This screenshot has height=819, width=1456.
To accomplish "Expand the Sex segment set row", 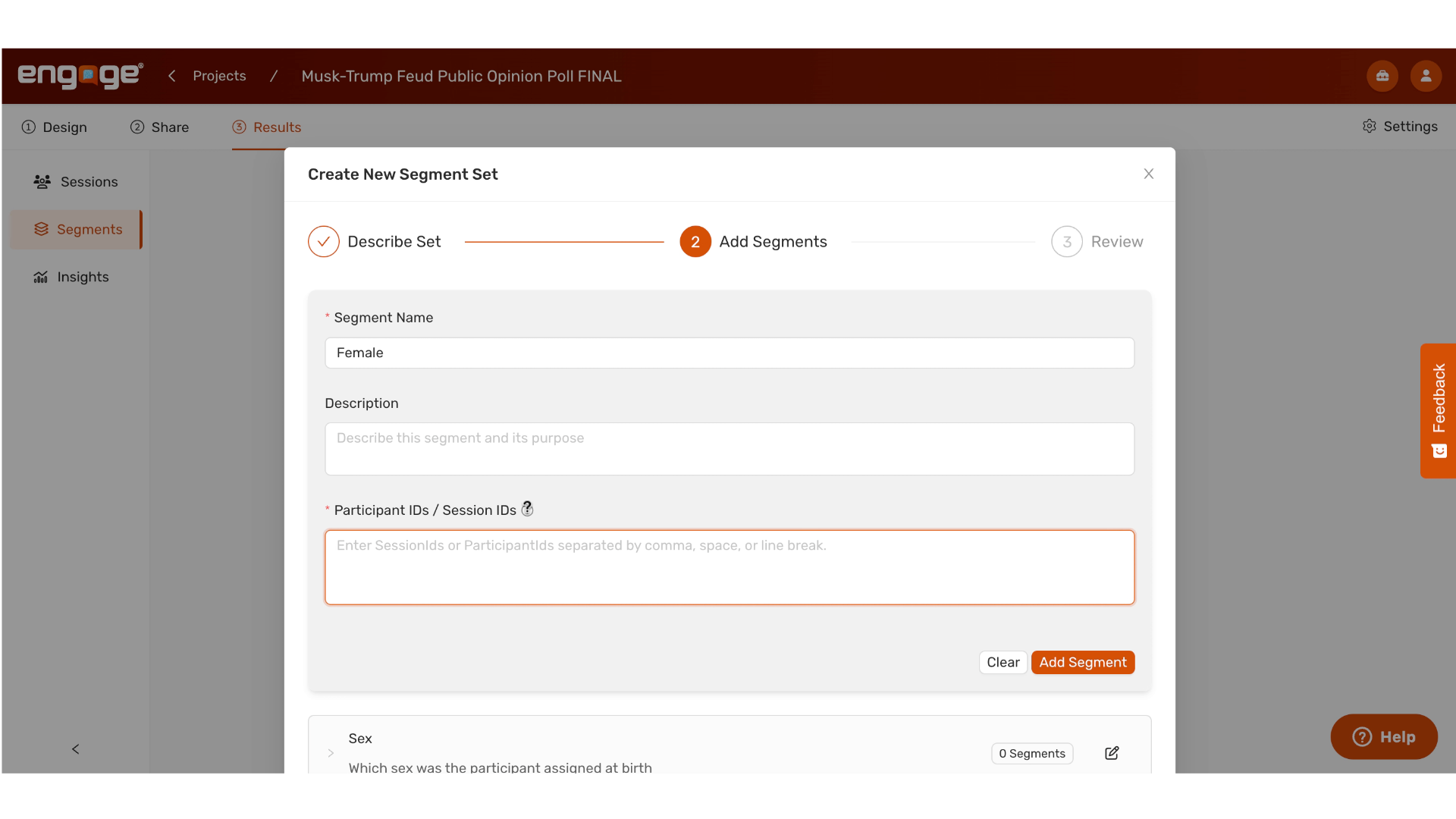I will tap(331, 753).
